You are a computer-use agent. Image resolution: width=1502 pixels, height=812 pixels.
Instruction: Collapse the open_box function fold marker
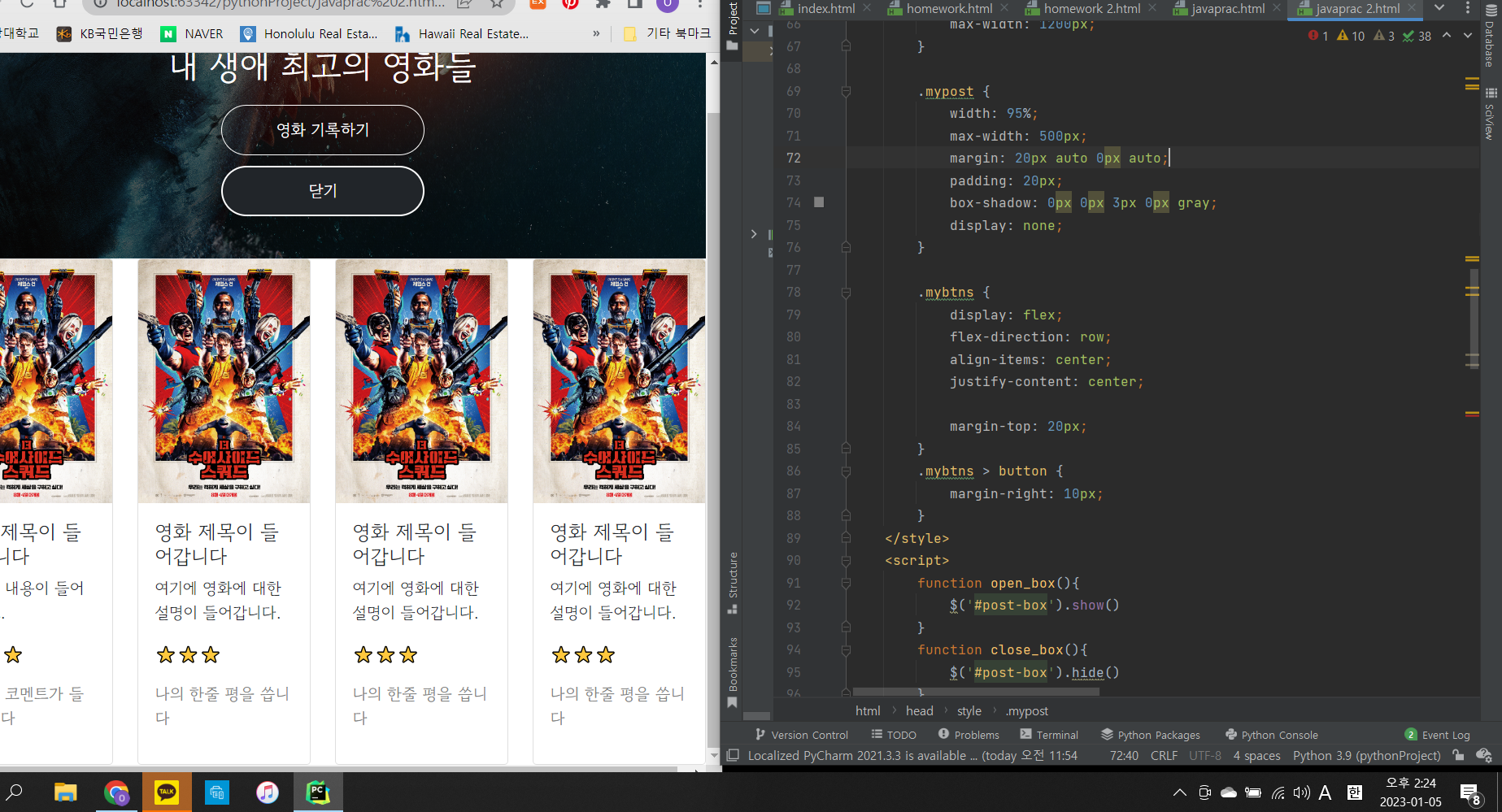coord(846,583)
